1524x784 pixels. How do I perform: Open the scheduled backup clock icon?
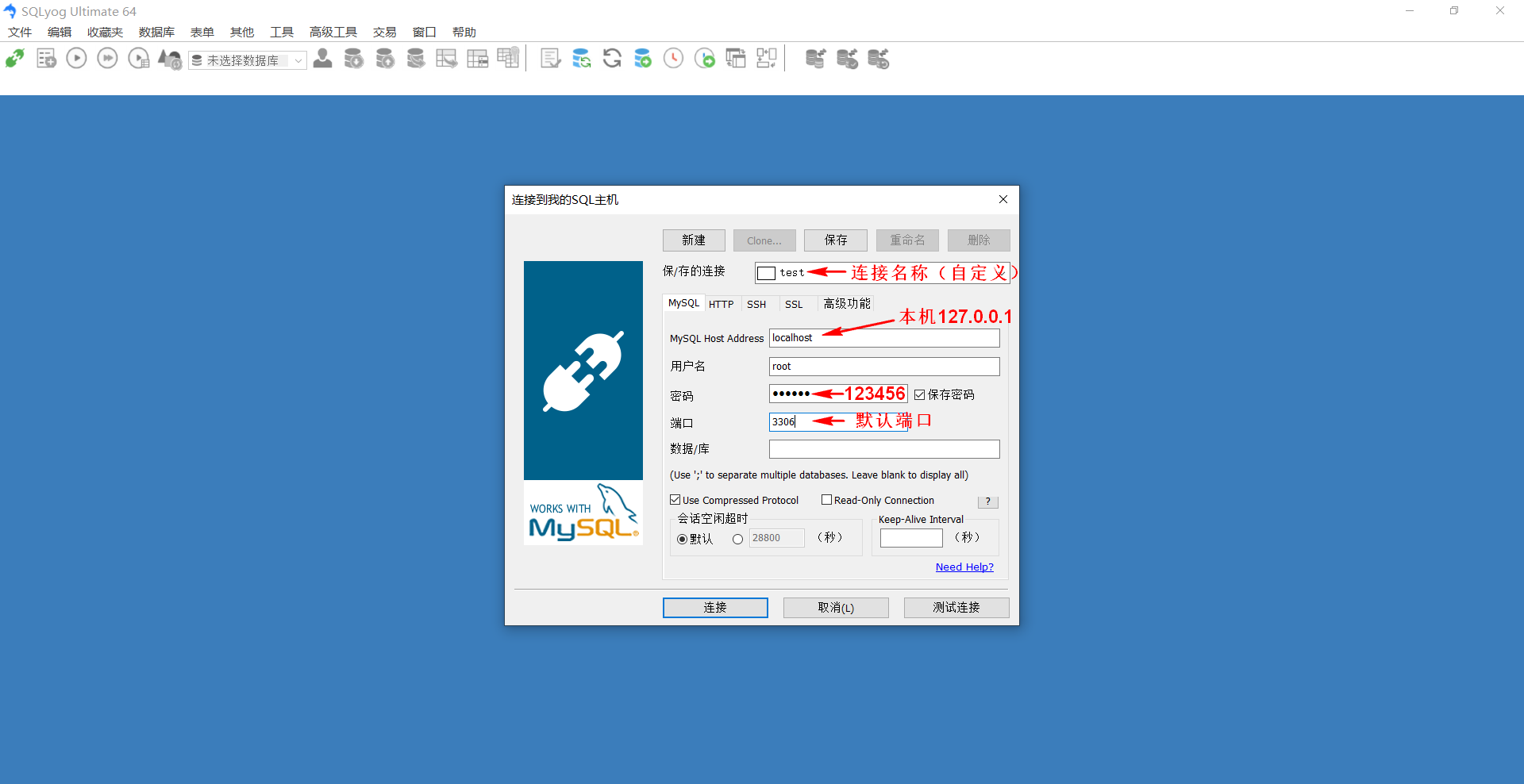click(673, 59)
